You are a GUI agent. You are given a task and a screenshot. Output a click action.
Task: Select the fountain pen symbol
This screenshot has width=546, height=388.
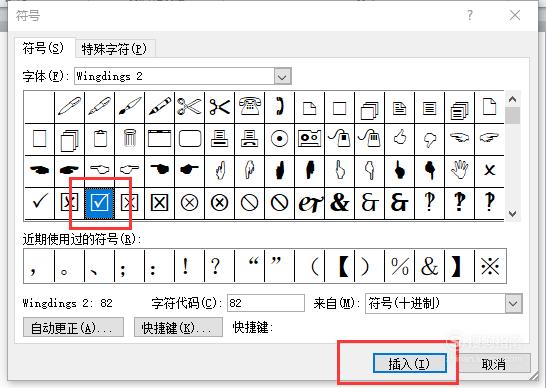click(100, 107)
